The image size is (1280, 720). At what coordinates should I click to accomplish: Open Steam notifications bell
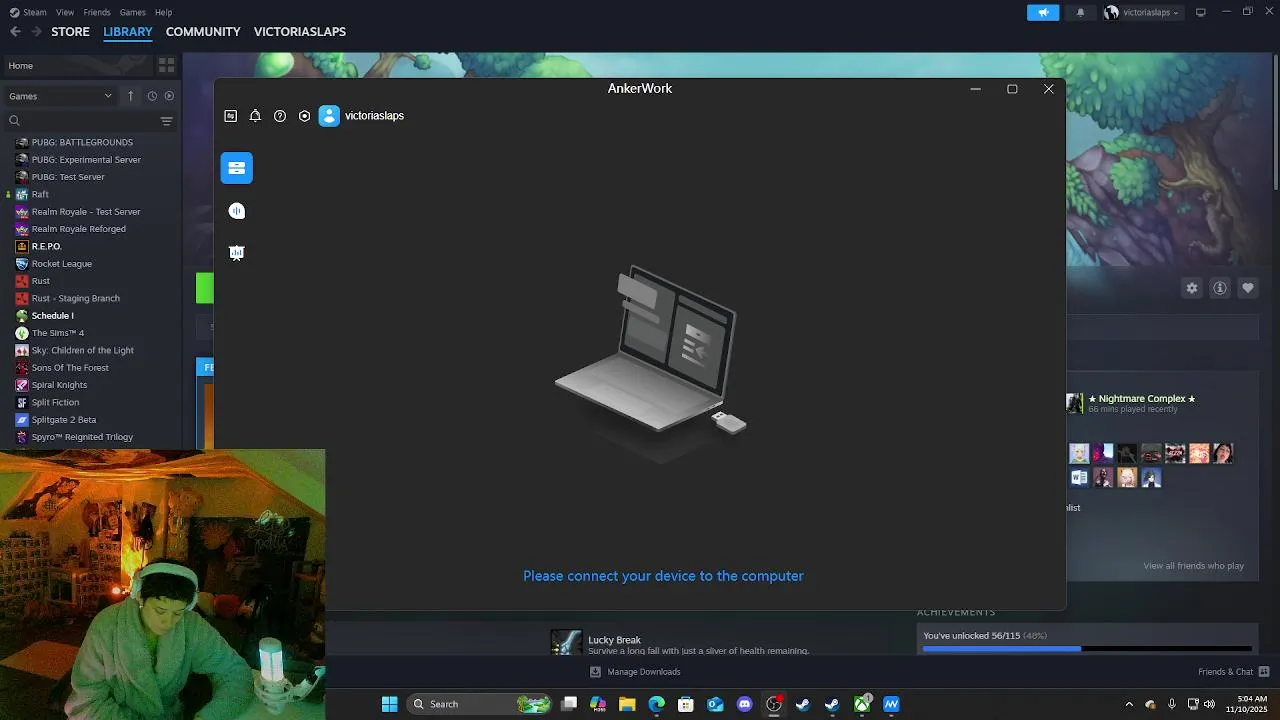(x=1080, y=12)
